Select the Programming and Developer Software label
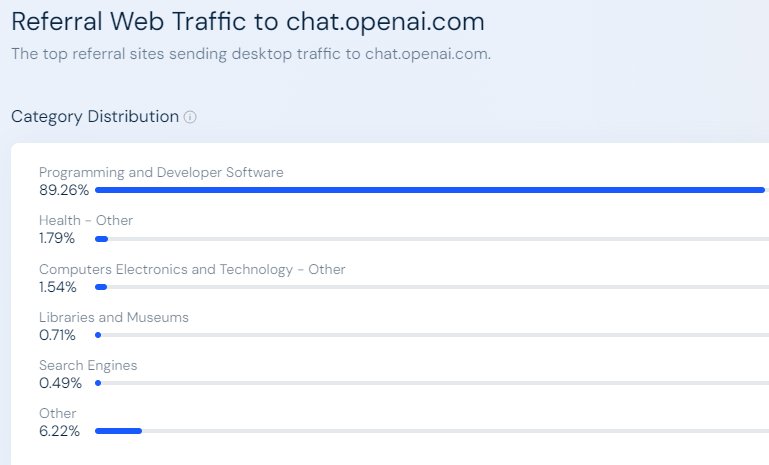This screenshot has width=769, height=465. click(x=161, y=172)
